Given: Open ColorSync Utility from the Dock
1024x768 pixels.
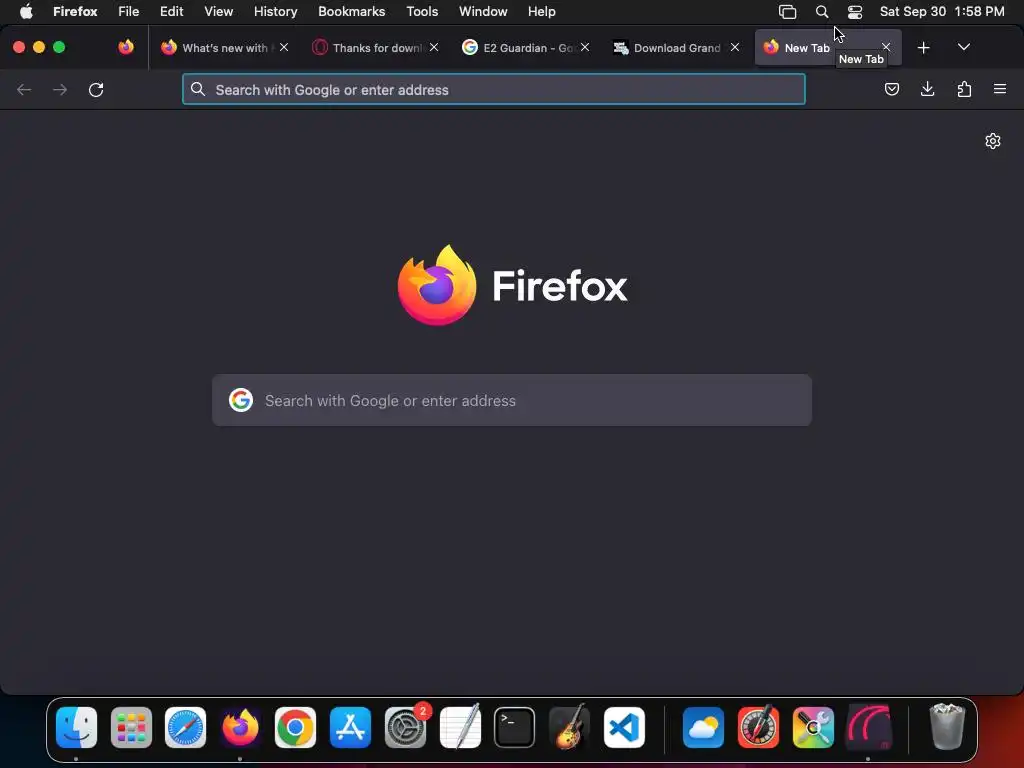Looking at the screenshot, I should click(x=813, y=727).
